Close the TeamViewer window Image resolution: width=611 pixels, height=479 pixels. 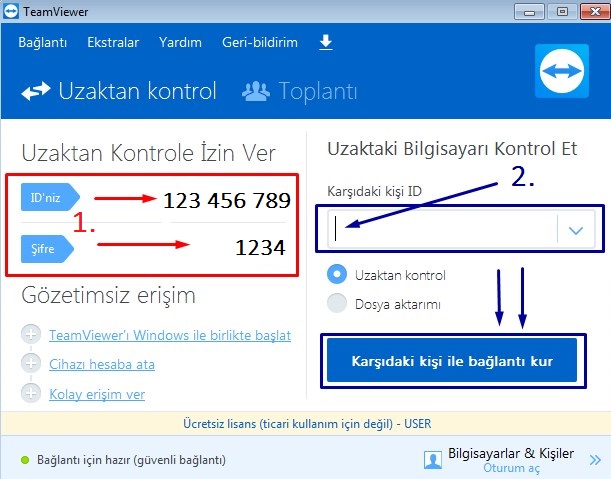tap(595, 12)
